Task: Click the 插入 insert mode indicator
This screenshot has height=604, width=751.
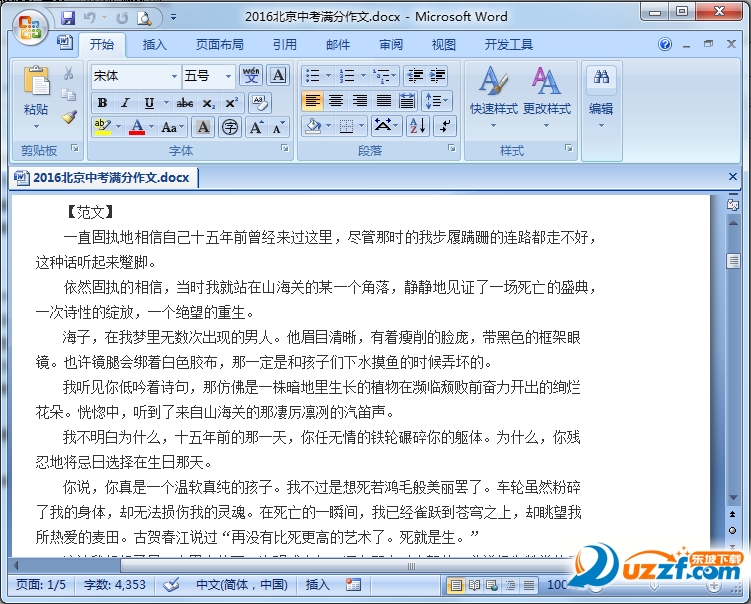Action: [x=318, y=585]
